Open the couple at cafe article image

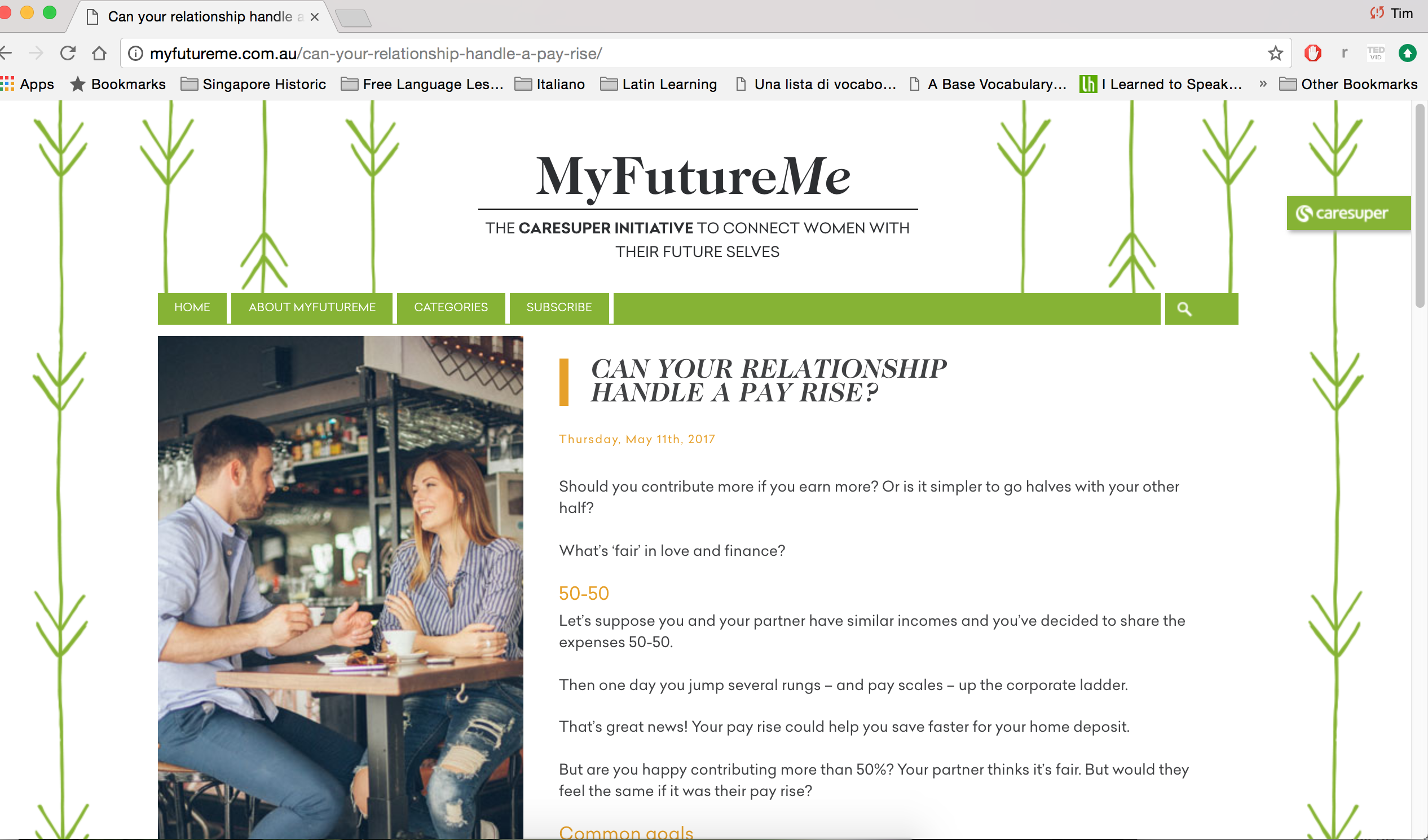pos(340,587)
